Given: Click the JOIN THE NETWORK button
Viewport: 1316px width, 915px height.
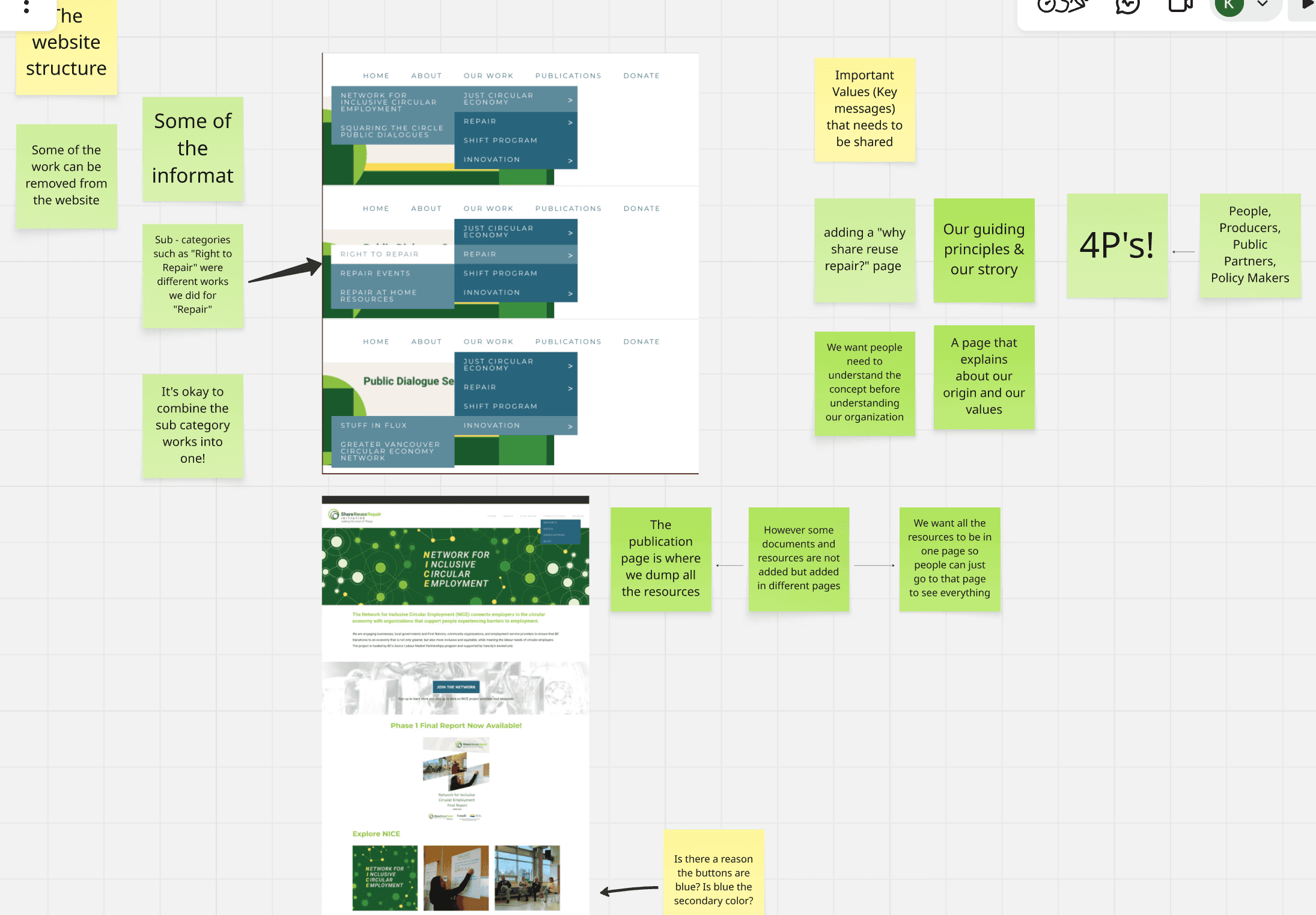Looking at the screenshot, I should [x=455, y=687].
